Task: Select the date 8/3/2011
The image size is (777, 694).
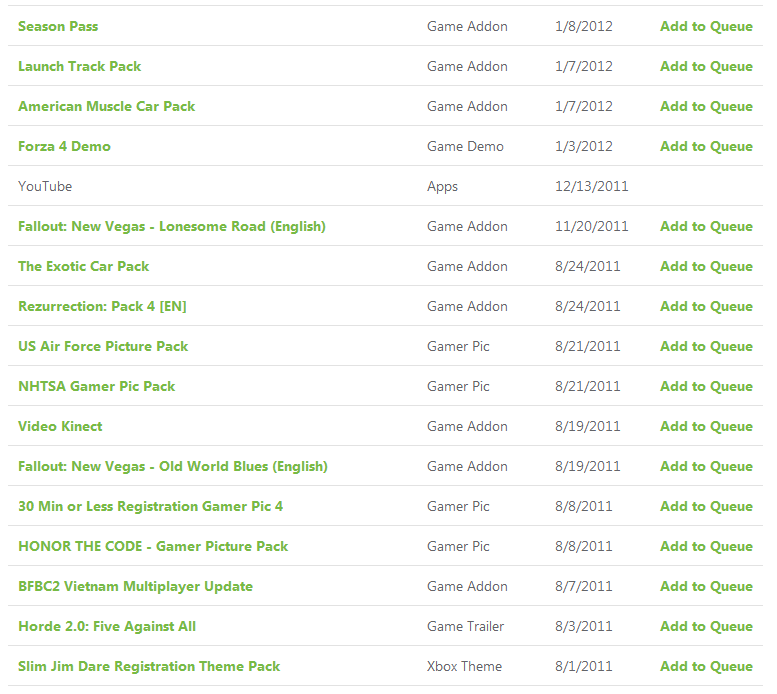Action: tap(584, 627)
